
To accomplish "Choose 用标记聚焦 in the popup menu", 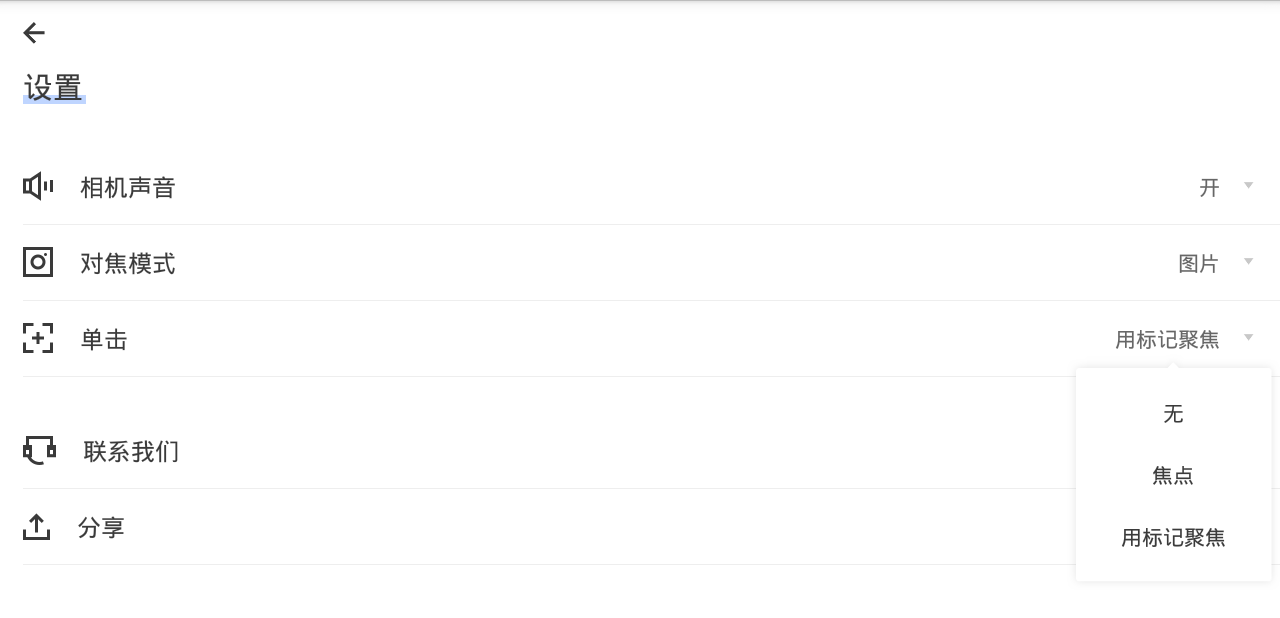I will [1173, 538].
